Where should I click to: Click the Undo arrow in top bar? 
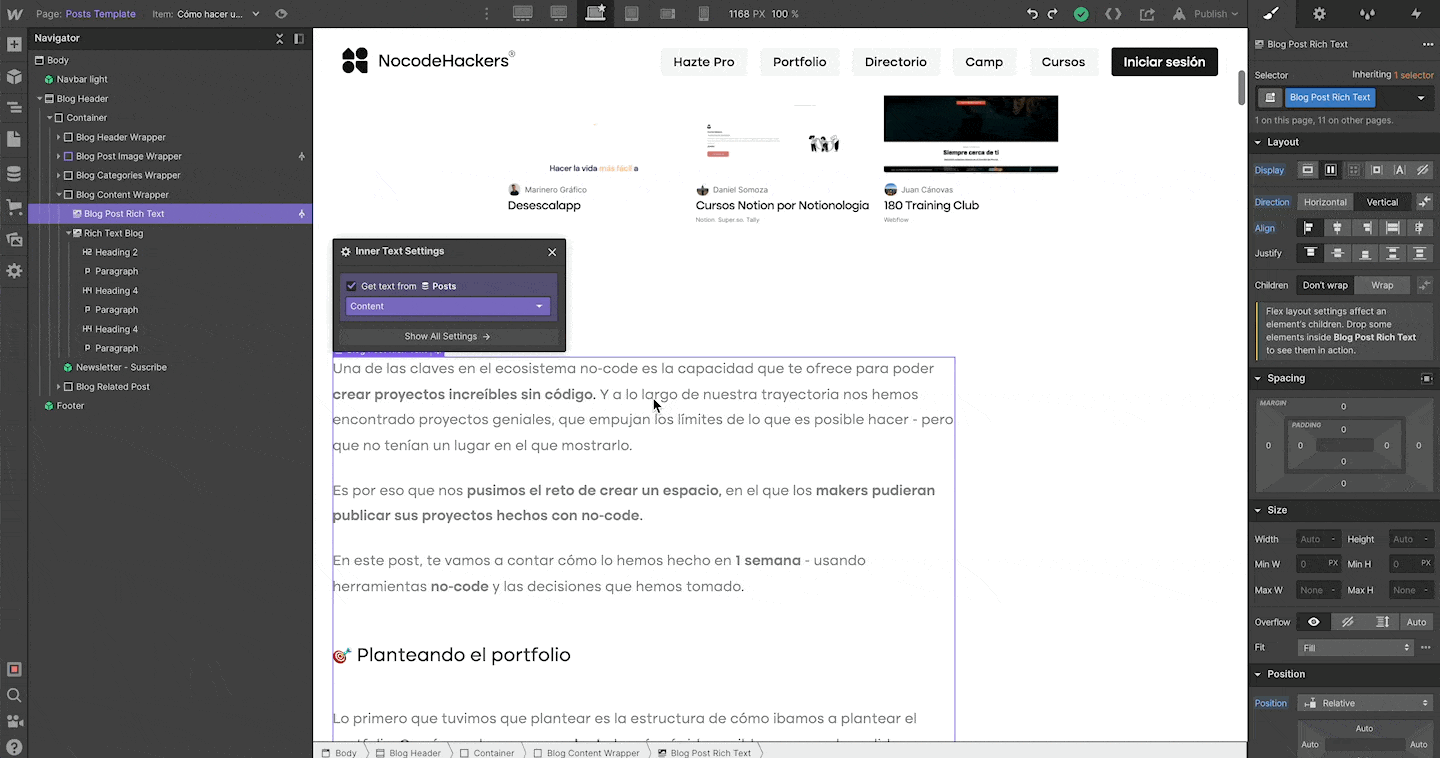1032,14
